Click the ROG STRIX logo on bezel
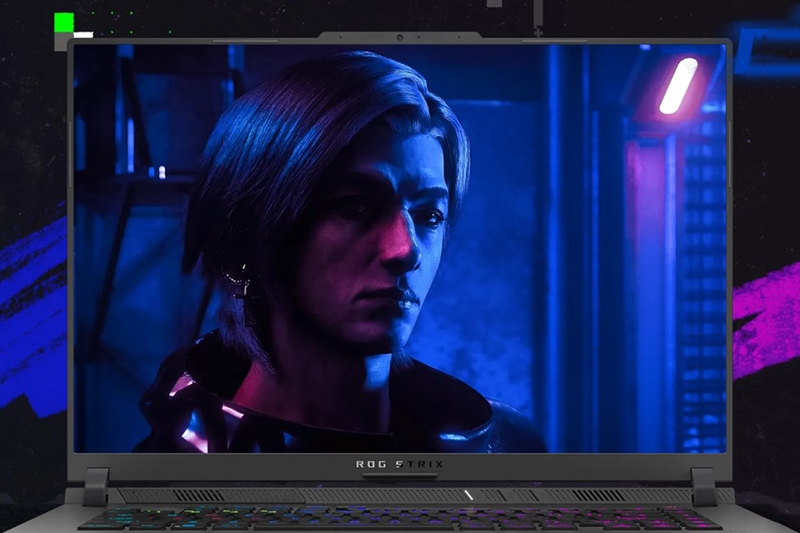 pyautogui.click(x=399, y=464)
